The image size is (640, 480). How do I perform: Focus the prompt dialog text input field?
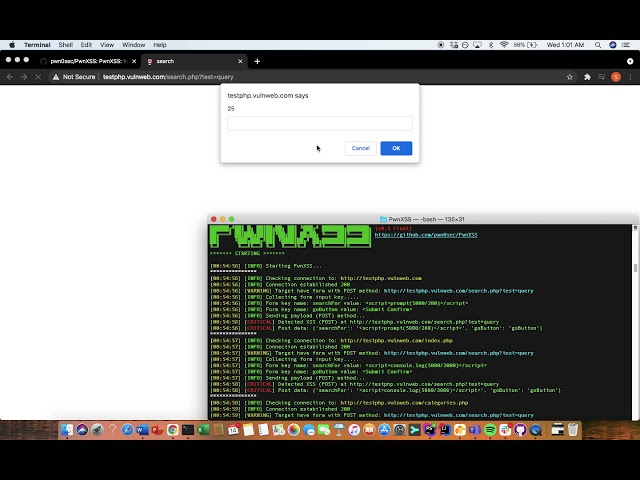point(320,123)
